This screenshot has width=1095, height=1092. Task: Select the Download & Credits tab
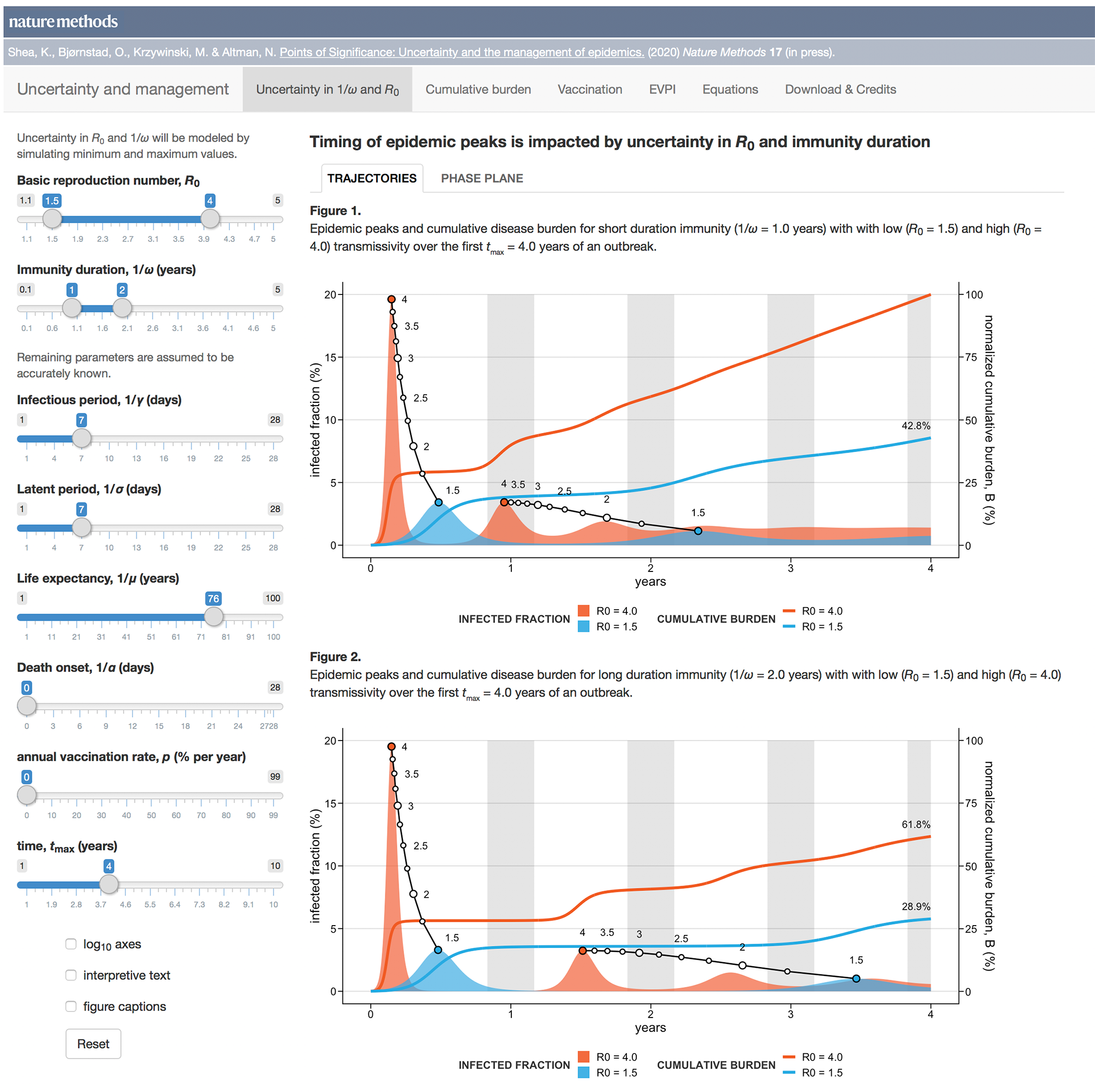(840, 90)
